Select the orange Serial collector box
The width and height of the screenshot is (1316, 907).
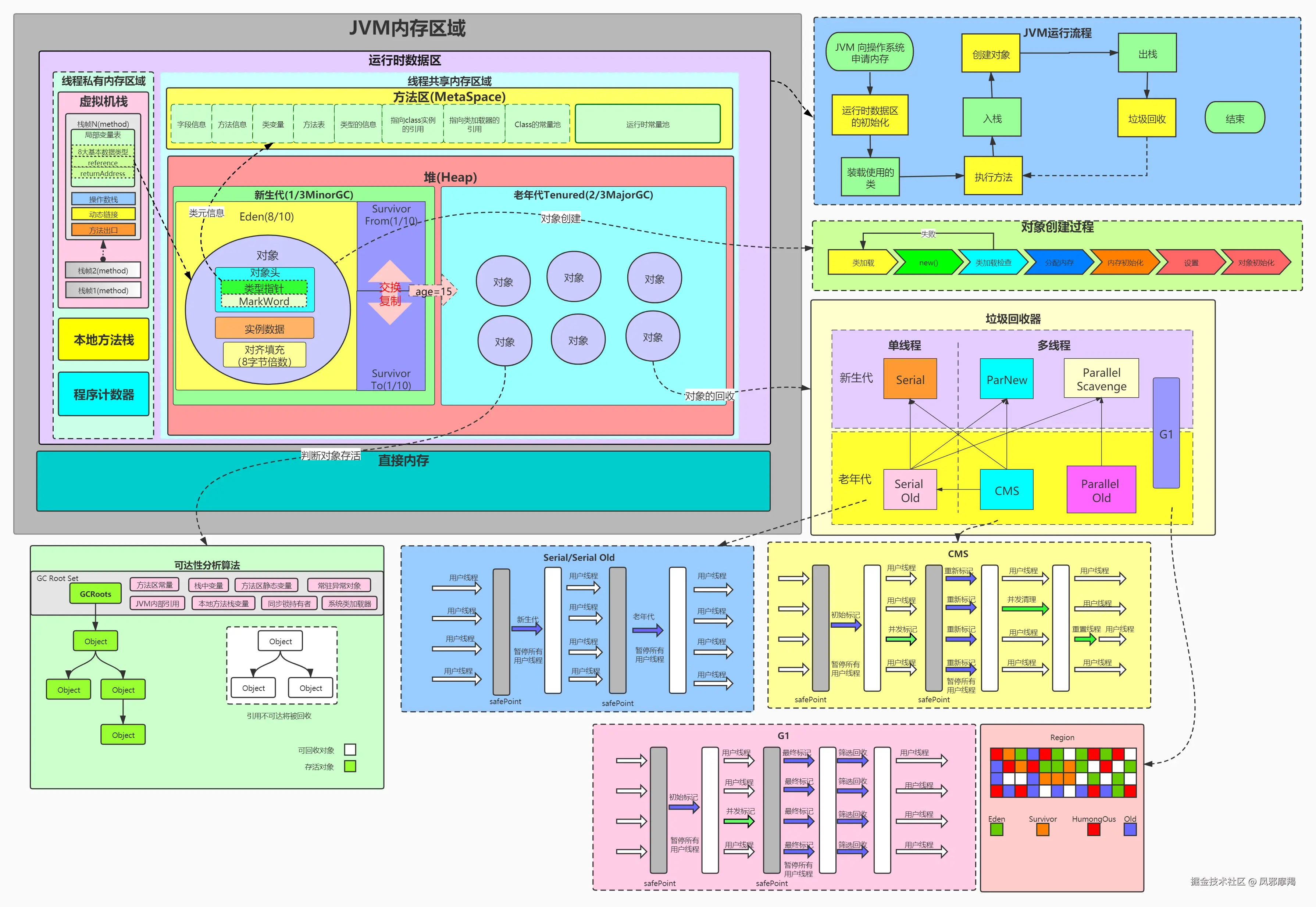click(910, 379)
